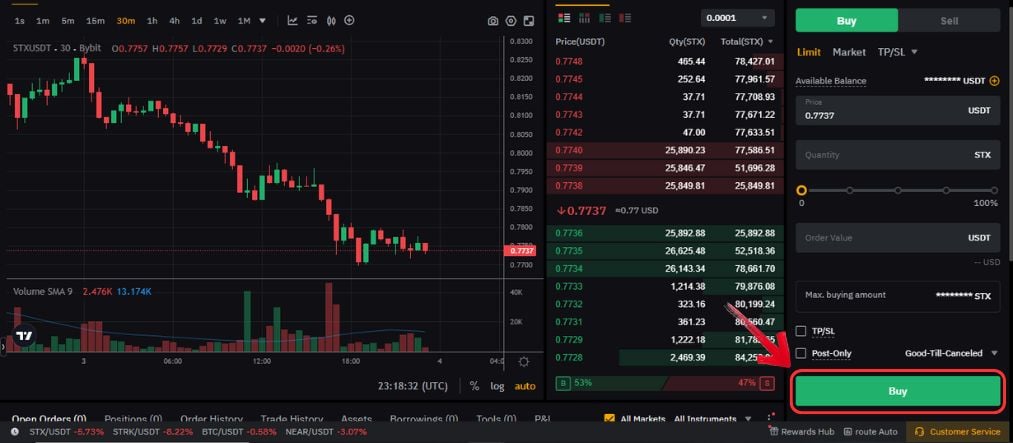The width and height of the screenshot is (1013, 443).
Task: Select the Market order tab
Action: click(x=849, y=52)
